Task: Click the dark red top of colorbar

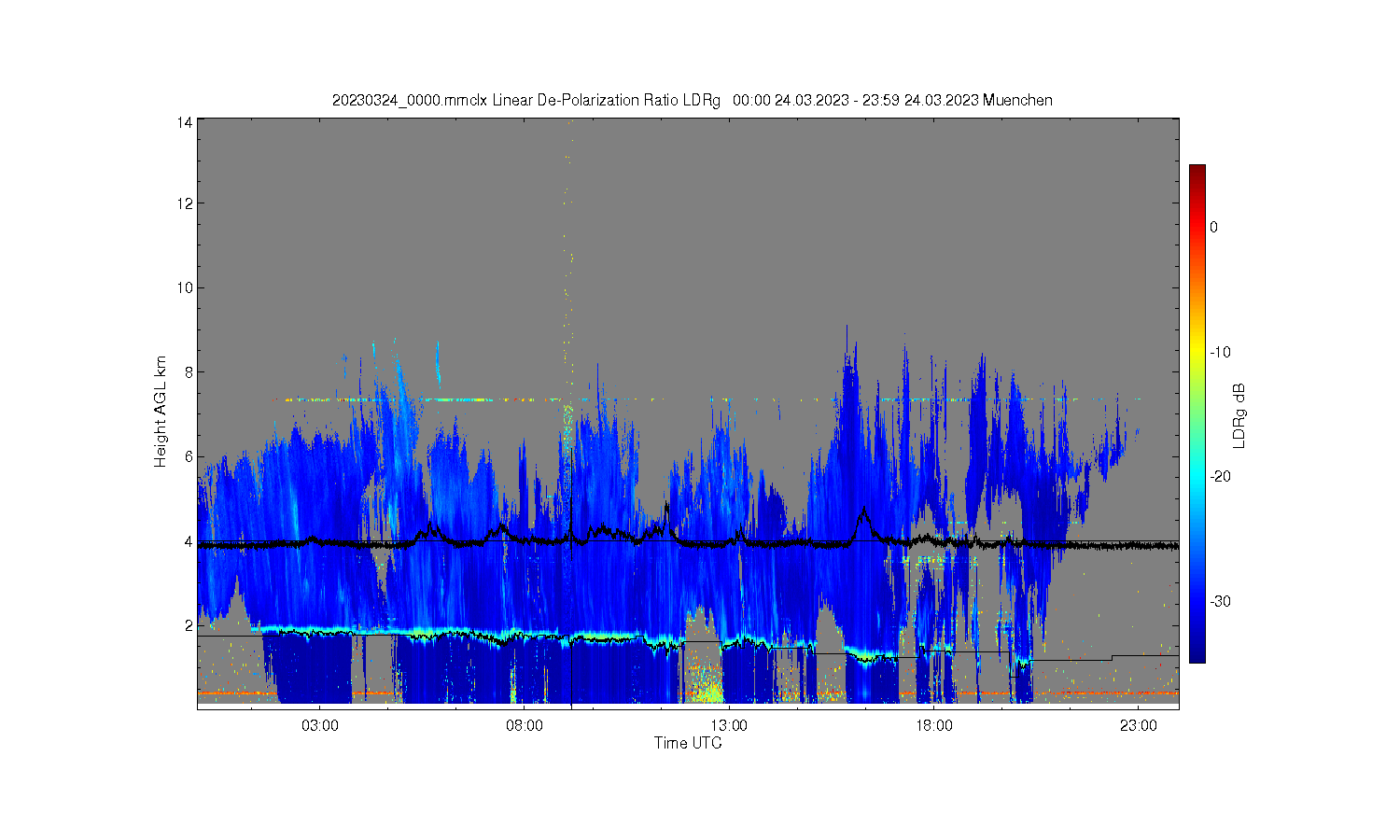Action: (x=1197, y=172)
